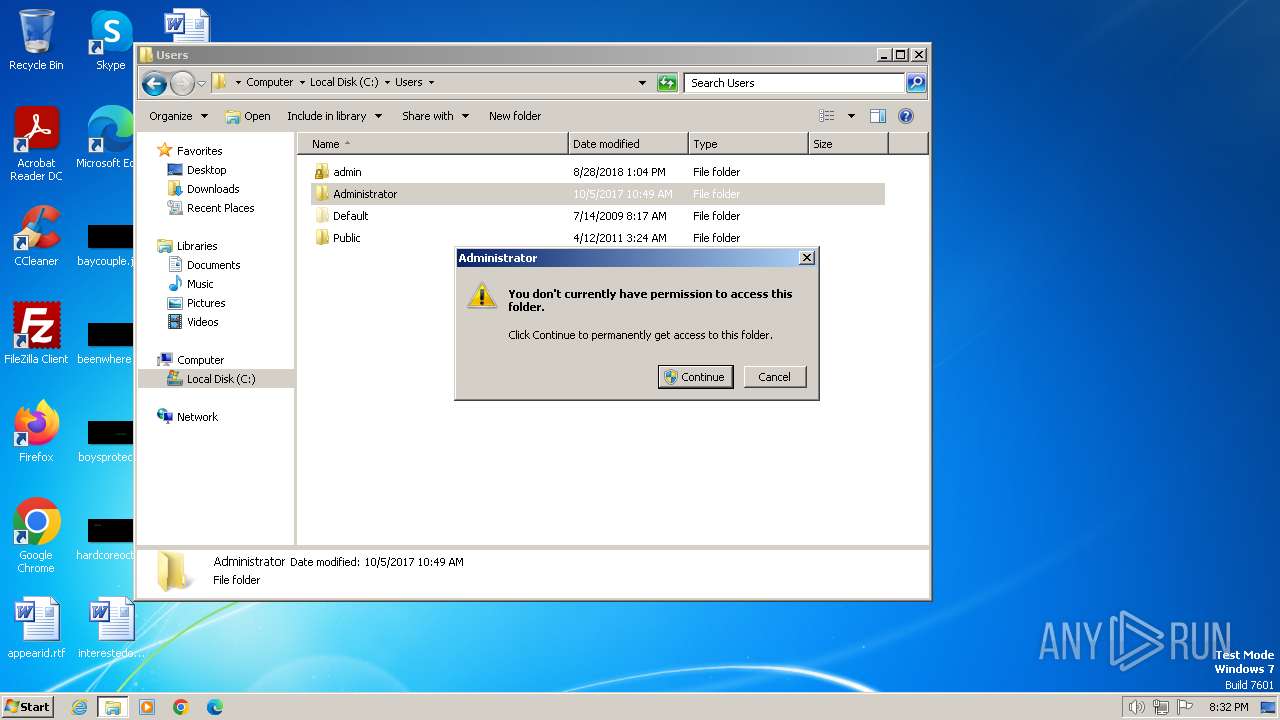The height and width of the screenshot is (720, 1280).
Task: Click the Type column header
Action: [748, 144]
